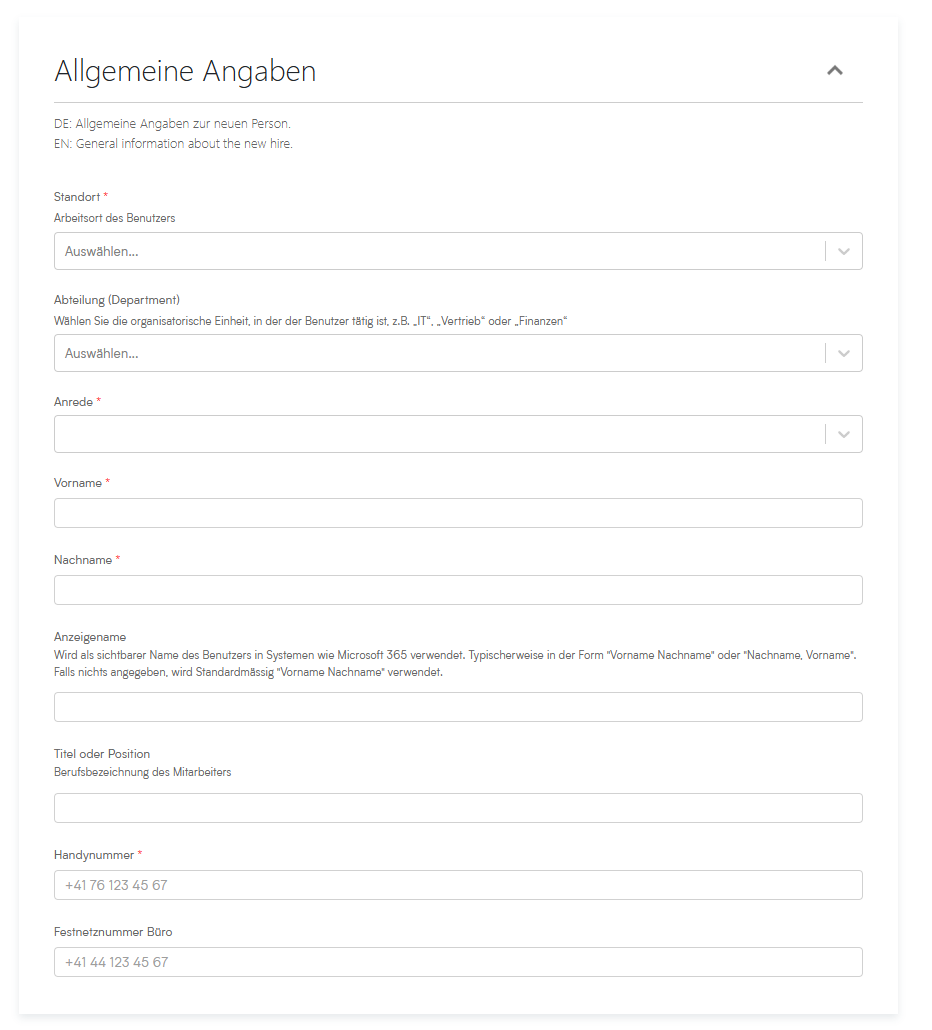Screen dimensions: 932x1030
Task: Open the Anrede dropdown arrow
Action: 844,434
